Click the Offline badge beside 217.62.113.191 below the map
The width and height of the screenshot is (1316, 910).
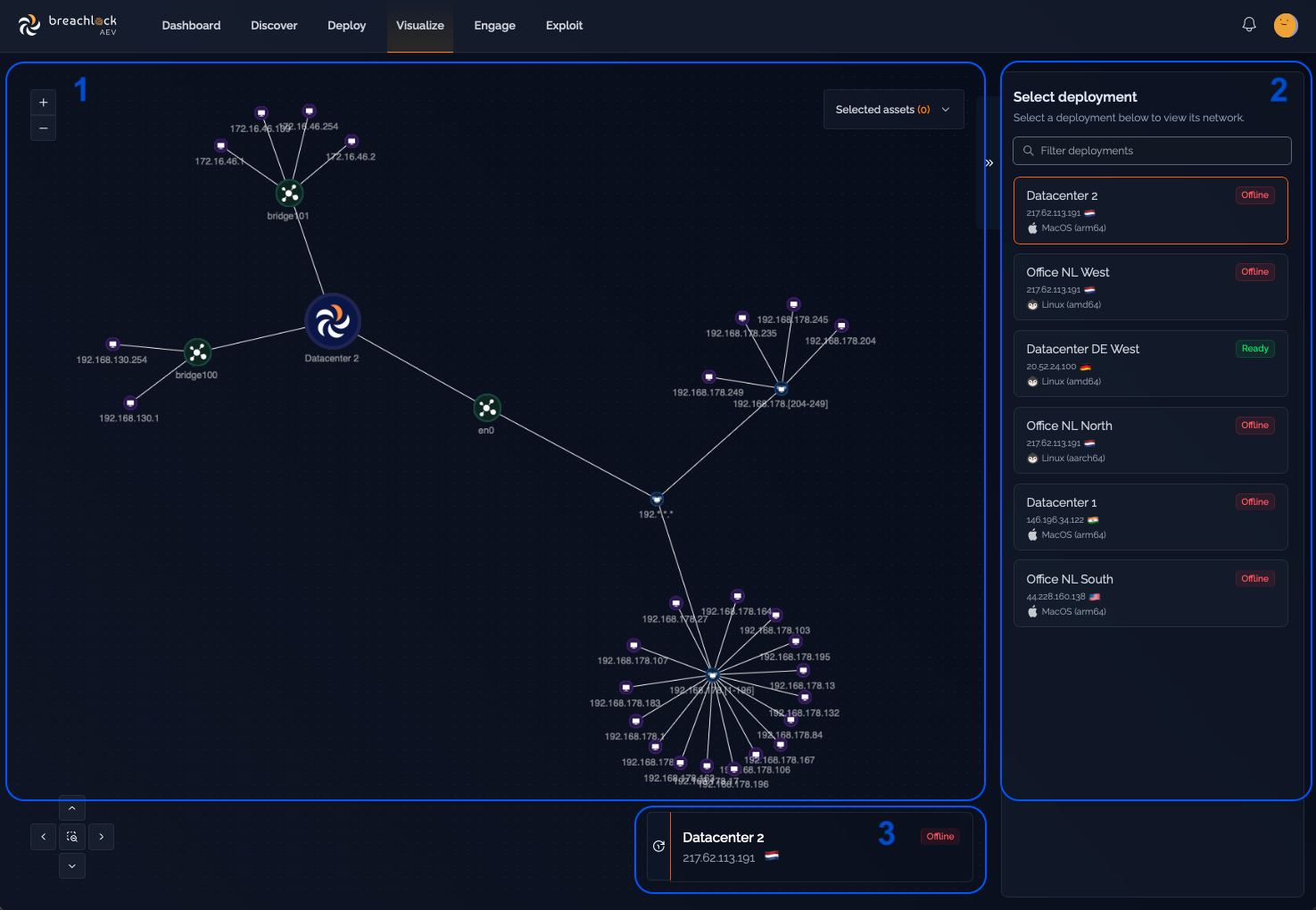coord(940,837)
